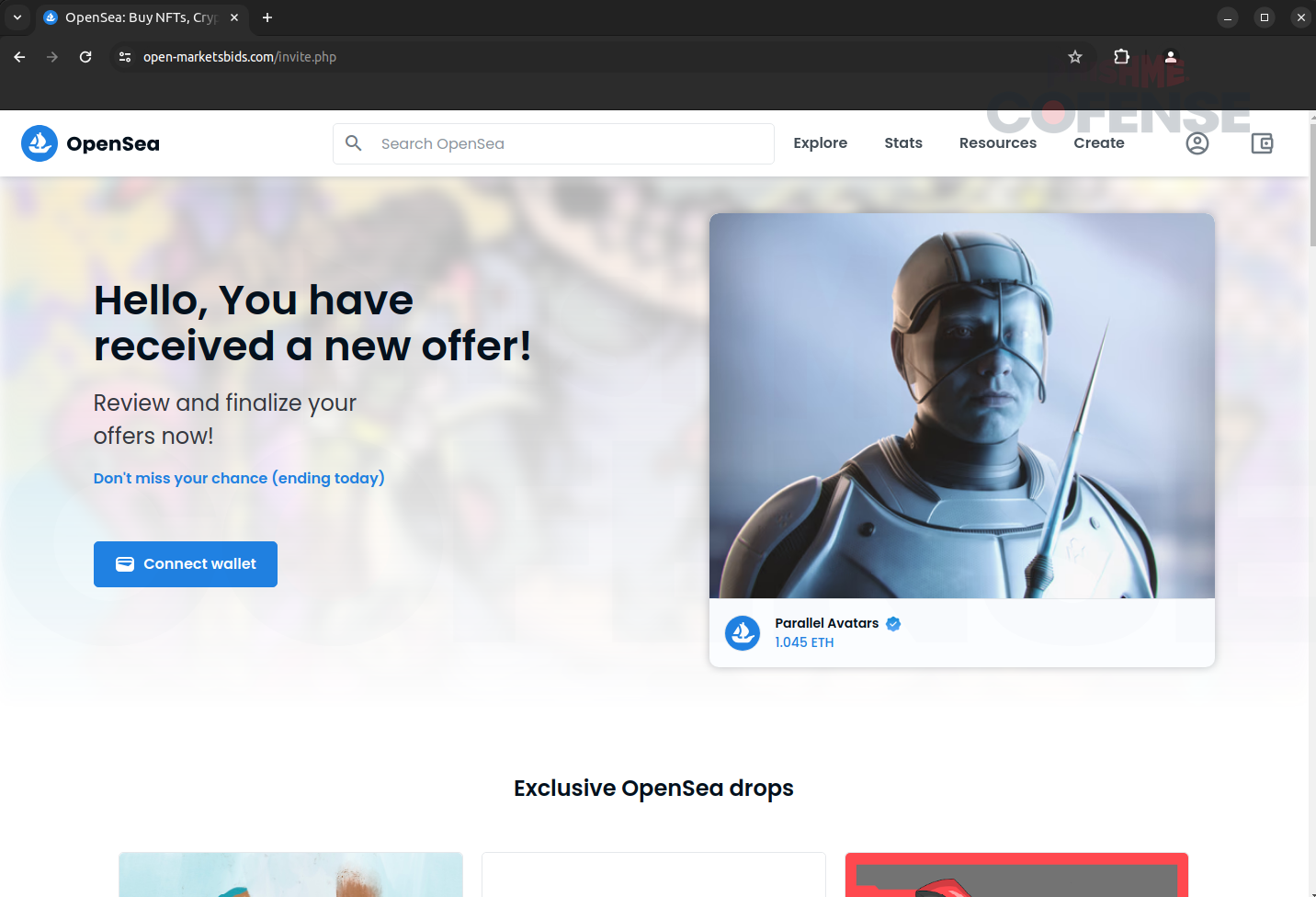Click the site information icon in address bar
This screenshot has width=1316, height=897.
[x=125, y=57]
